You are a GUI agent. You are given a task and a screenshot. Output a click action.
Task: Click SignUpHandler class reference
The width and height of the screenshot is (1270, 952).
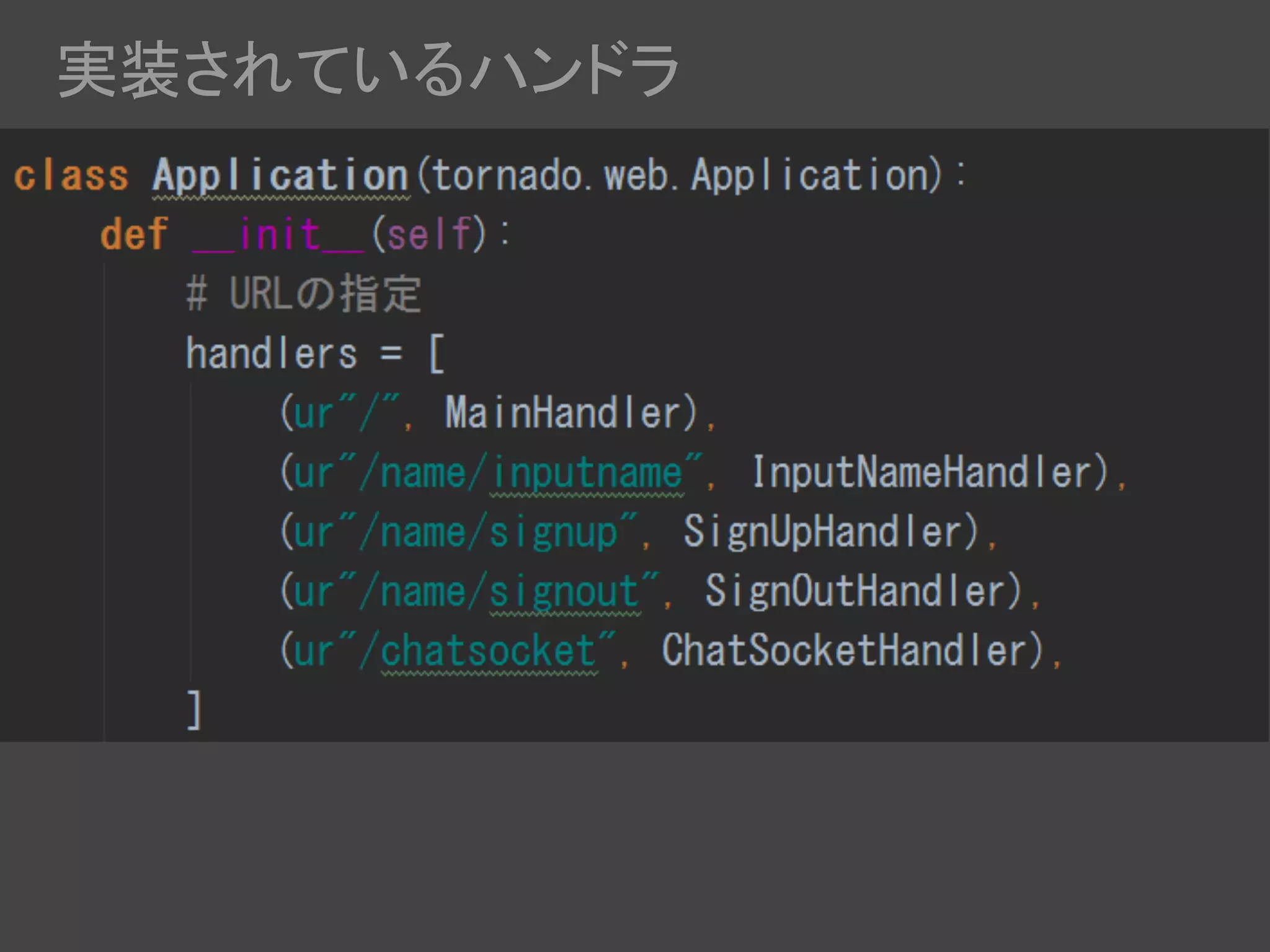tap(822, 532)
